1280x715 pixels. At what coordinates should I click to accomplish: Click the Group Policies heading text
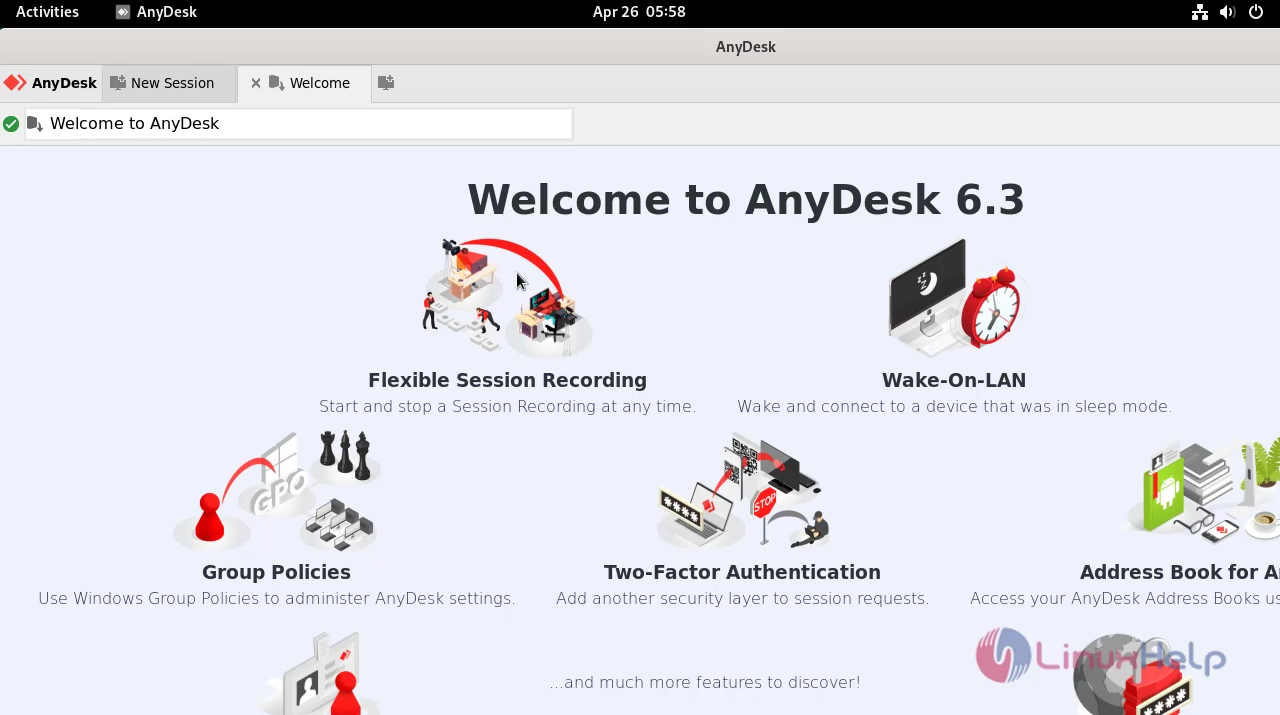click(x=276, y=572)
